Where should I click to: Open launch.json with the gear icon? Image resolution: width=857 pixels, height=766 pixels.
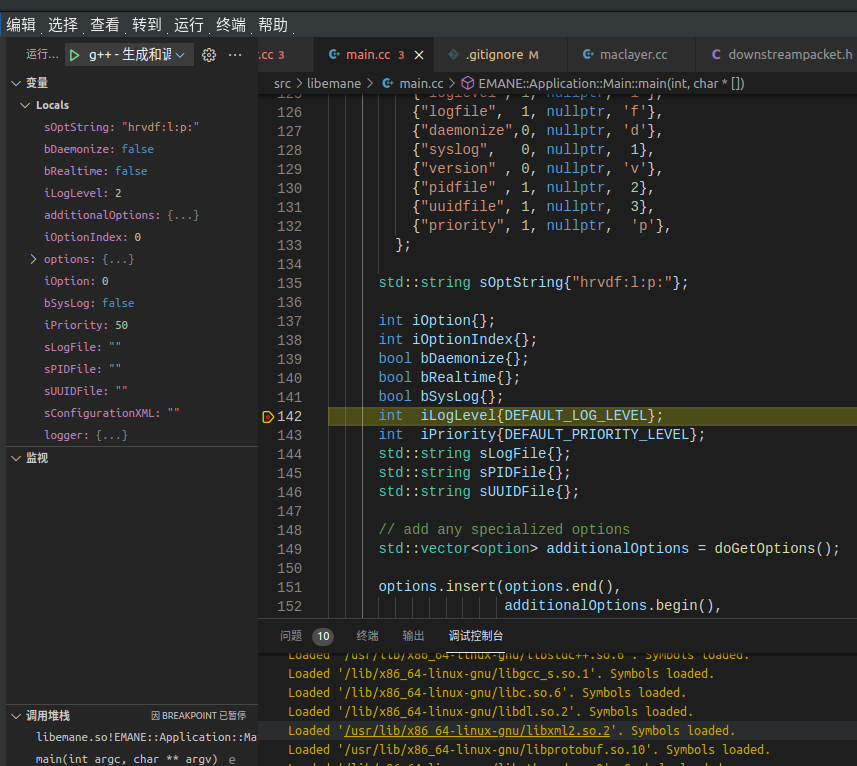209,55
